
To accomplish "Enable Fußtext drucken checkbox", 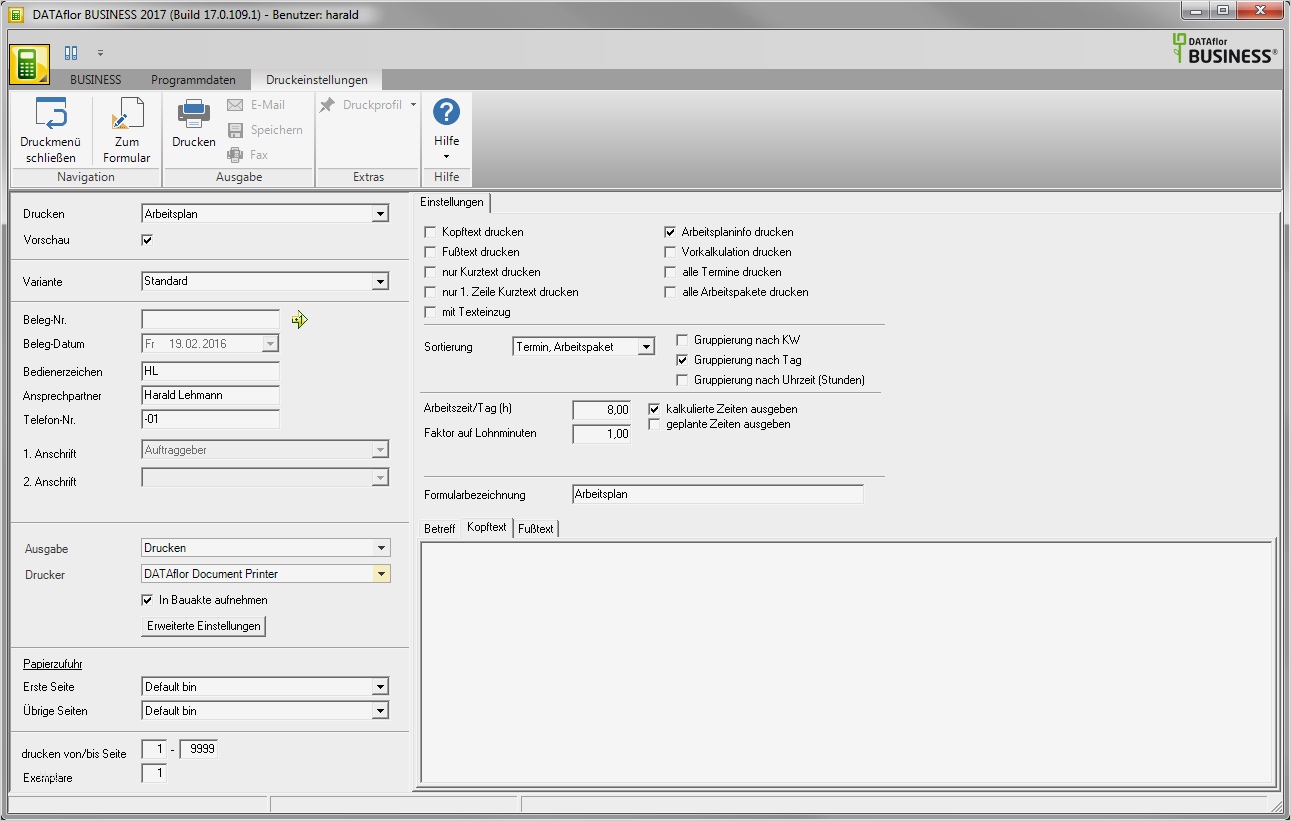I will click(431, 252).
